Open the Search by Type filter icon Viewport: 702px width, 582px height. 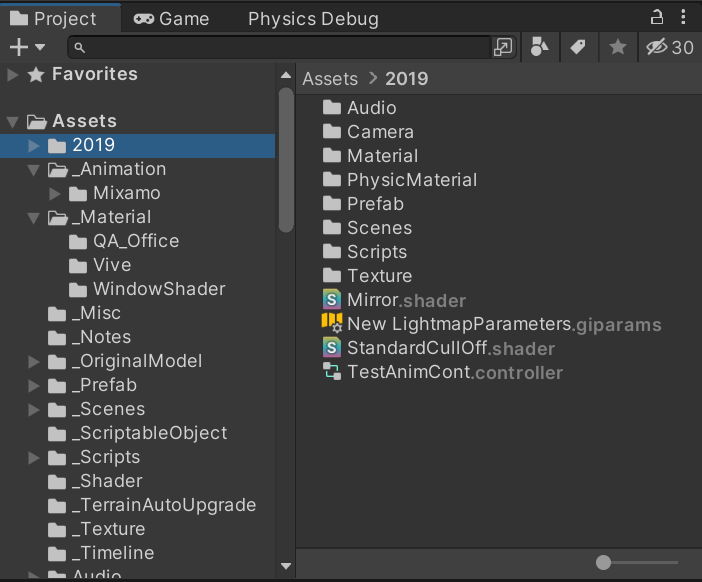pyautogui.click(x=539, y=47)
